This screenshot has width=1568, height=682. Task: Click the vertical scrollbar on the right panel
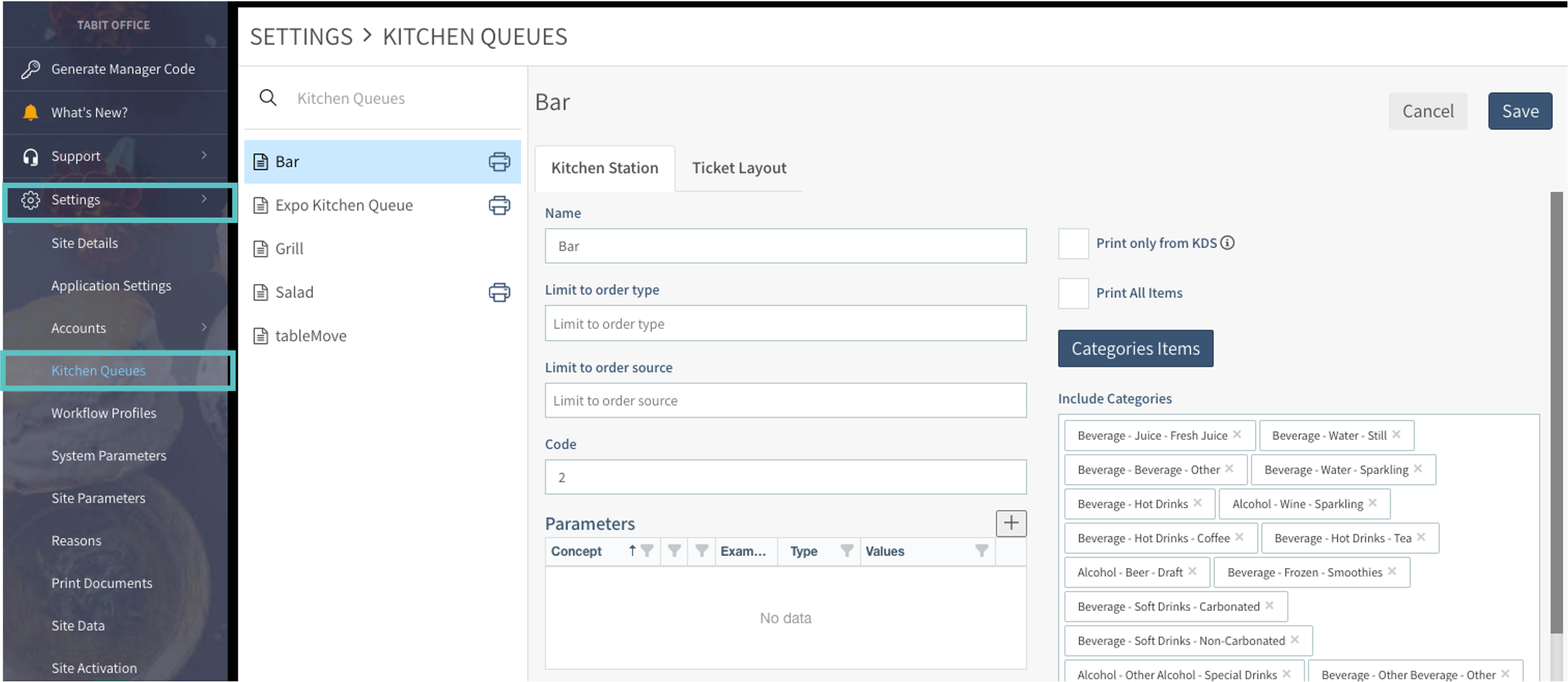1556,414
